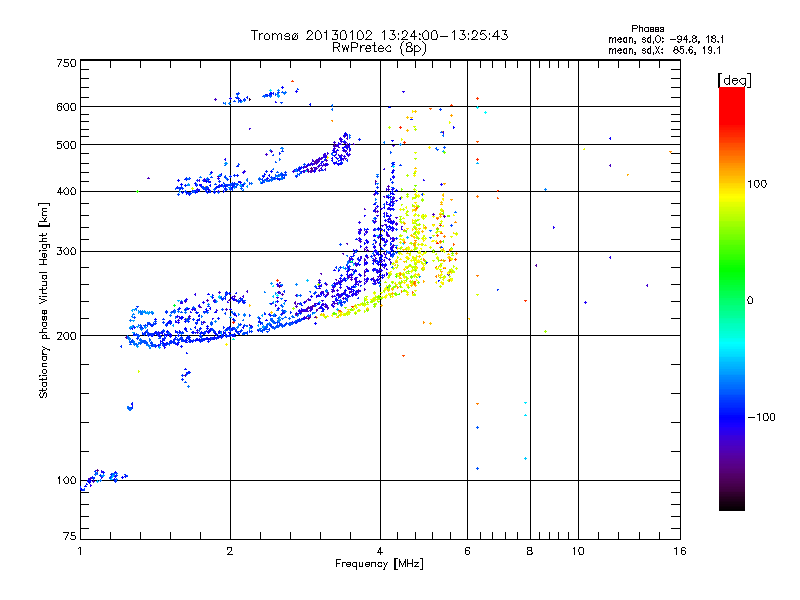
Task: Click the colorbar tick label '100'
Action: [757, 184]
